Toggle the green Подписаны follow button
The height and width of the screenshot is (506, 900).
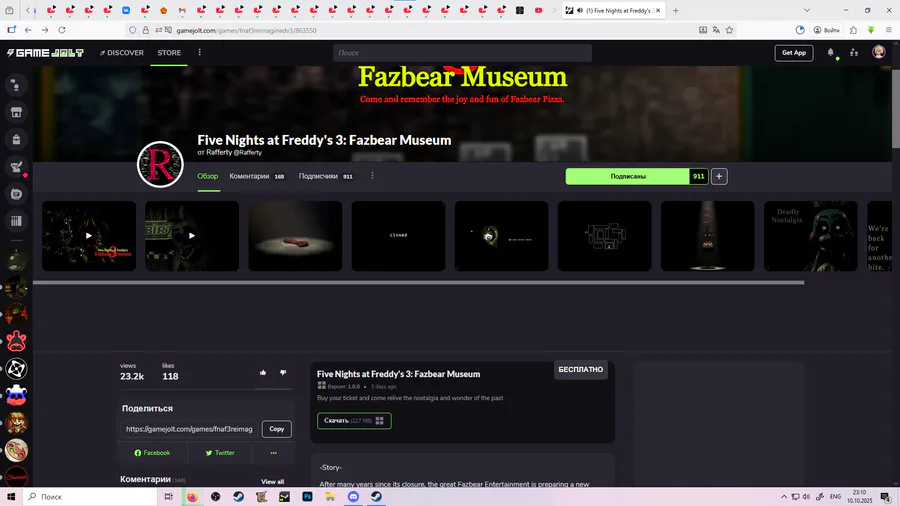628,177
